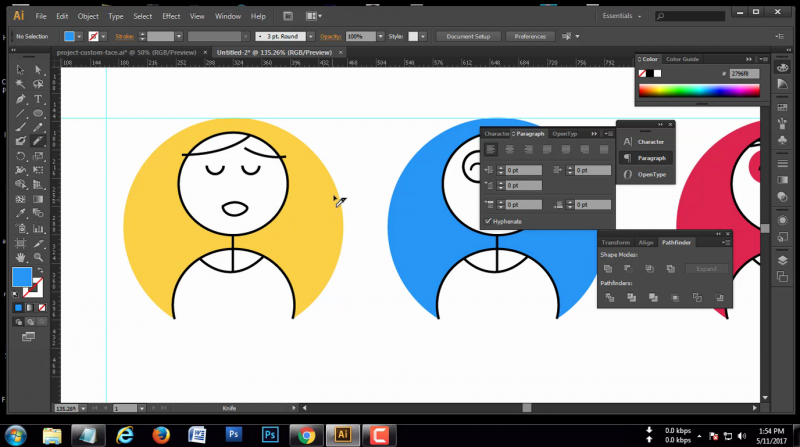Swap fill and stroke colors
800x447 pixels.
click(40, 268)
